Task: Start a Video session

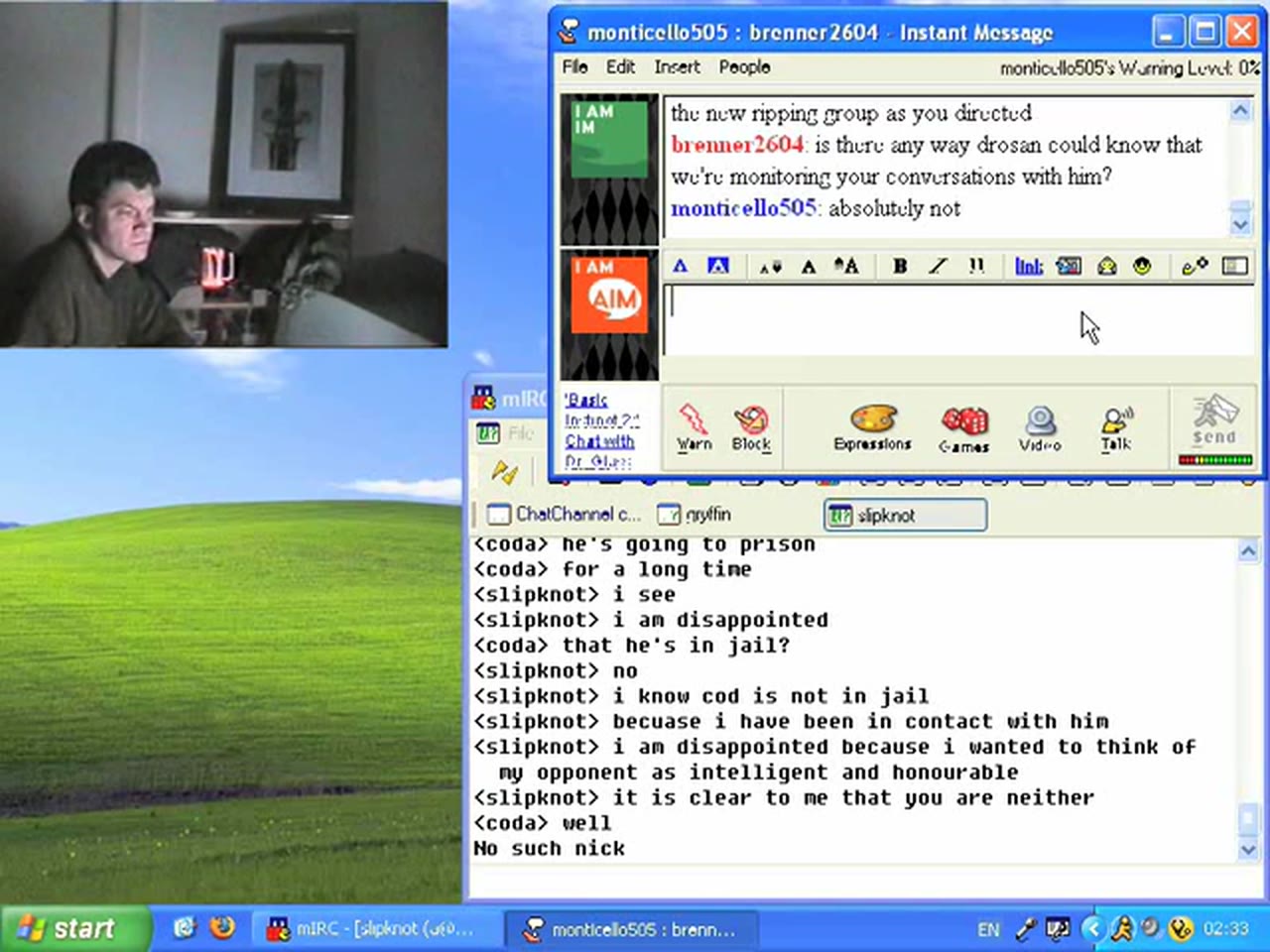Action: coord(1040,427)
